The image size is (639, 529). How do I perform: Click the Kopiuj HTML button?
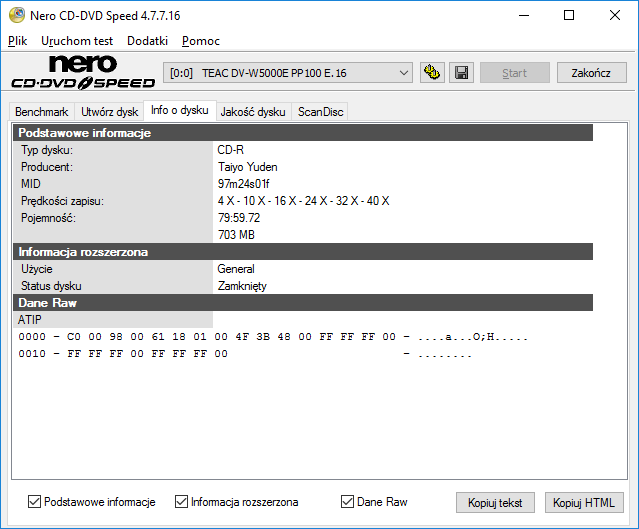click(584, 503)
